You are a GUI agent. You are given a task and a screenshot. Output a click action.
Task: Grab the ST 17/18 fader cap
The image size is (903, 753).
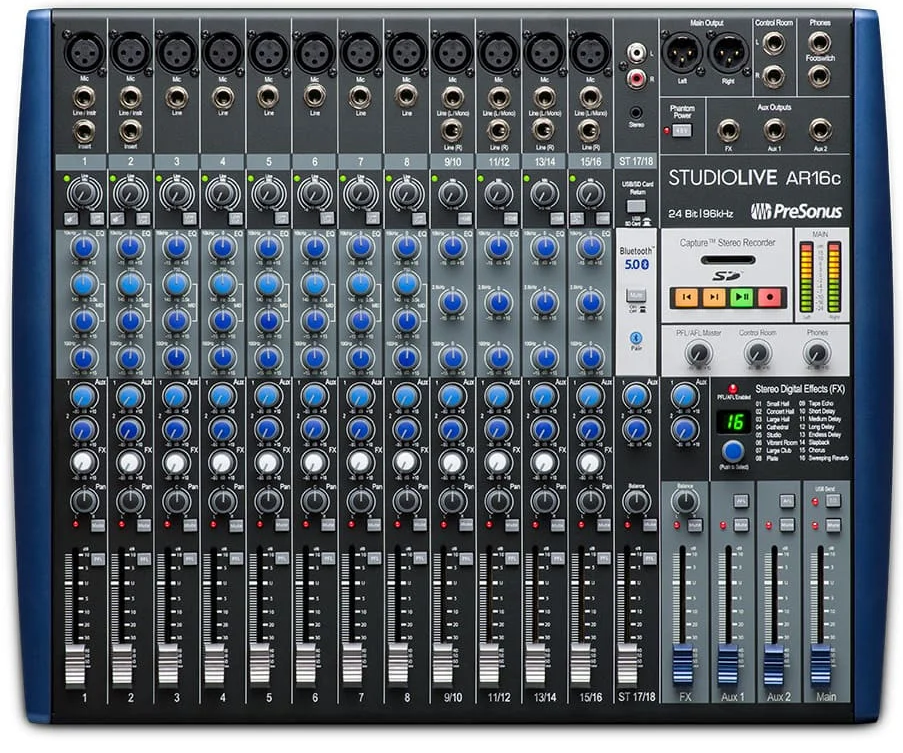627,665
